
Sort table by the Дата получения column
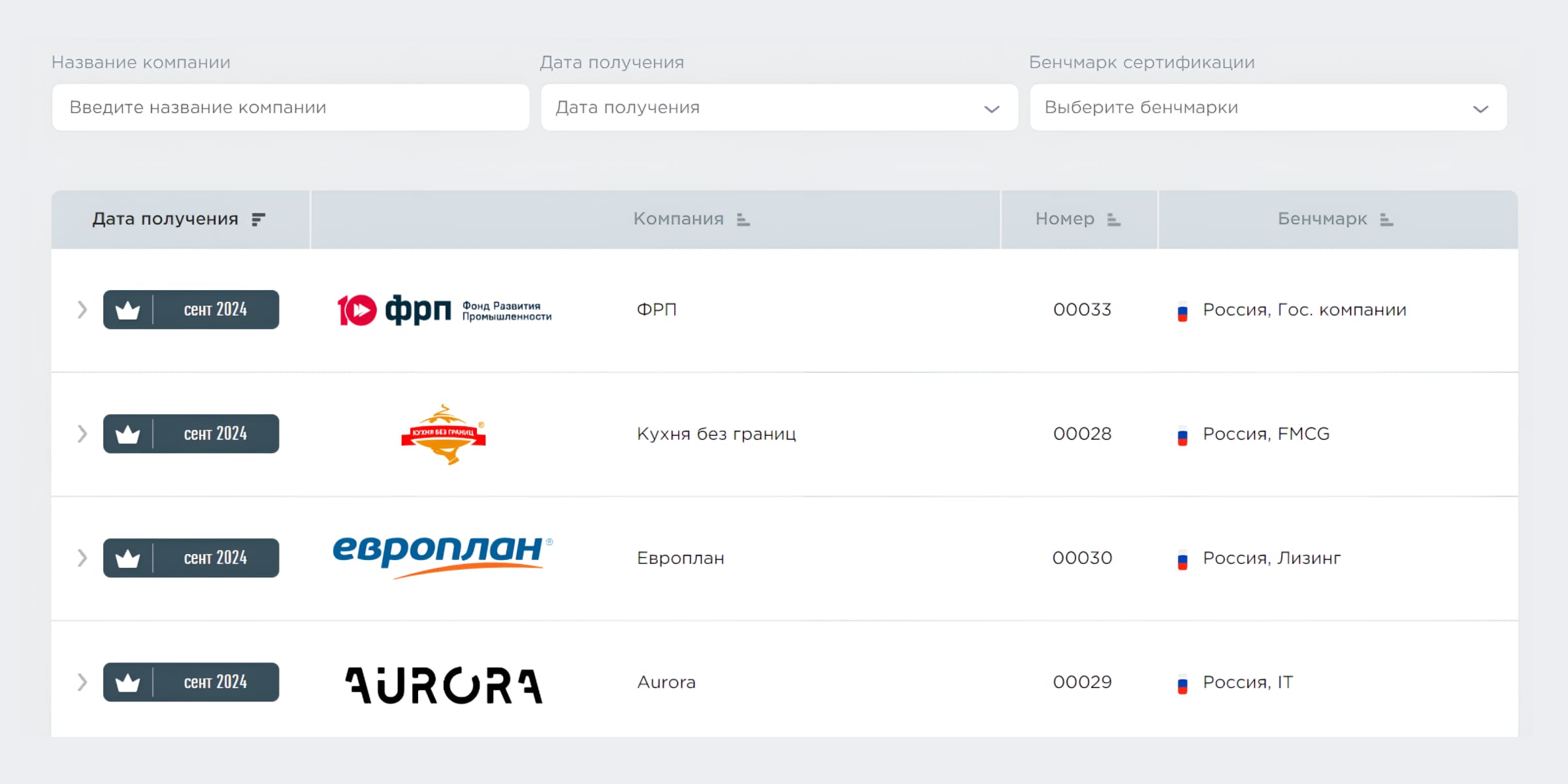click(259, 220)
